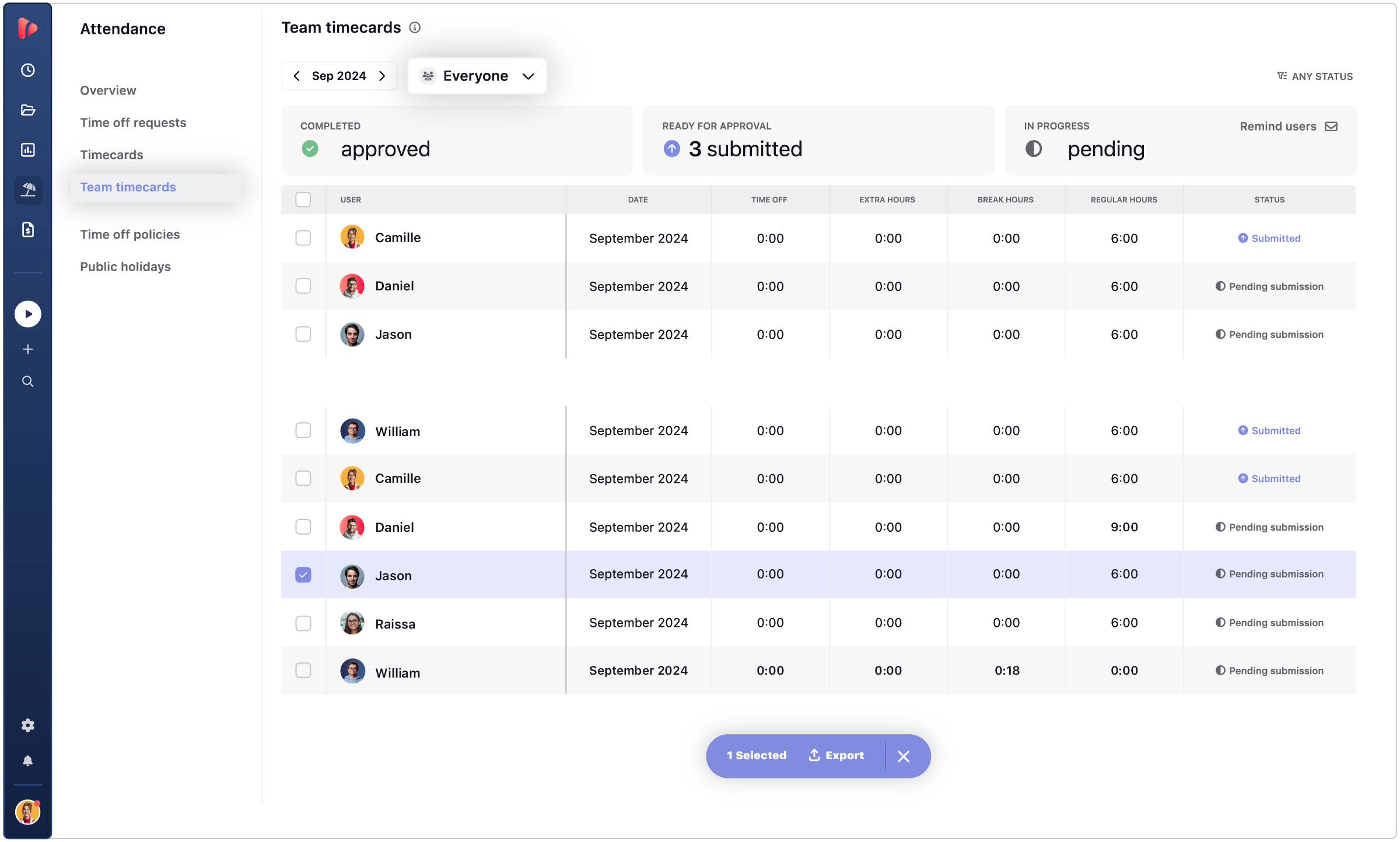
Task: Click the Export button in selection bar
Action: pos(836,755)
